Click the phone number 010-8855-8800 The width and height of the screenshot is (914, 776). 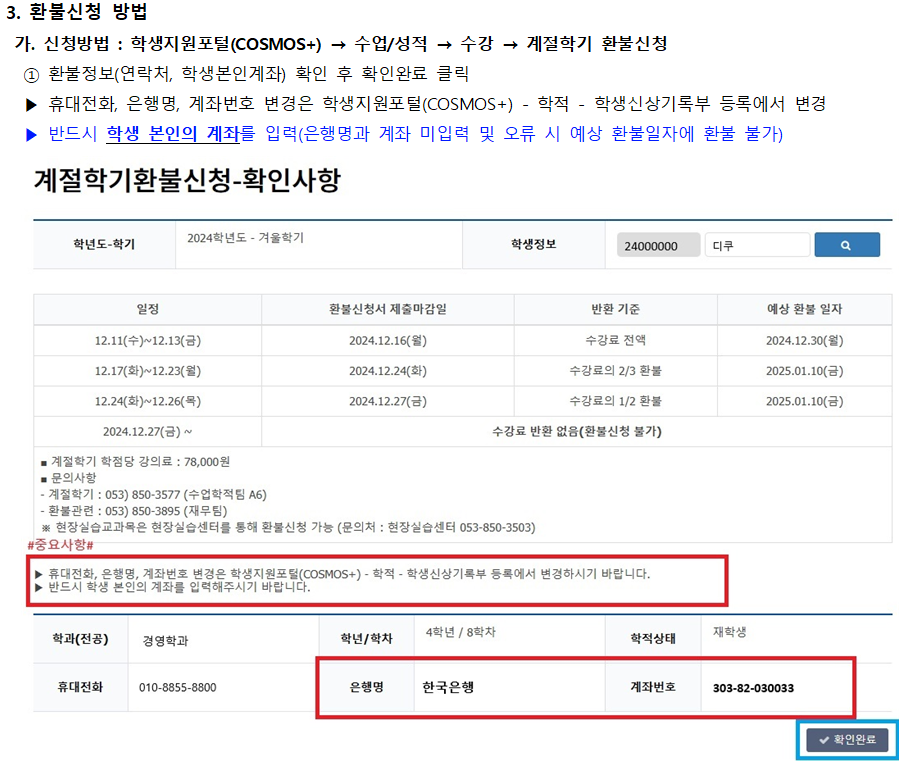tap(178, 688)
